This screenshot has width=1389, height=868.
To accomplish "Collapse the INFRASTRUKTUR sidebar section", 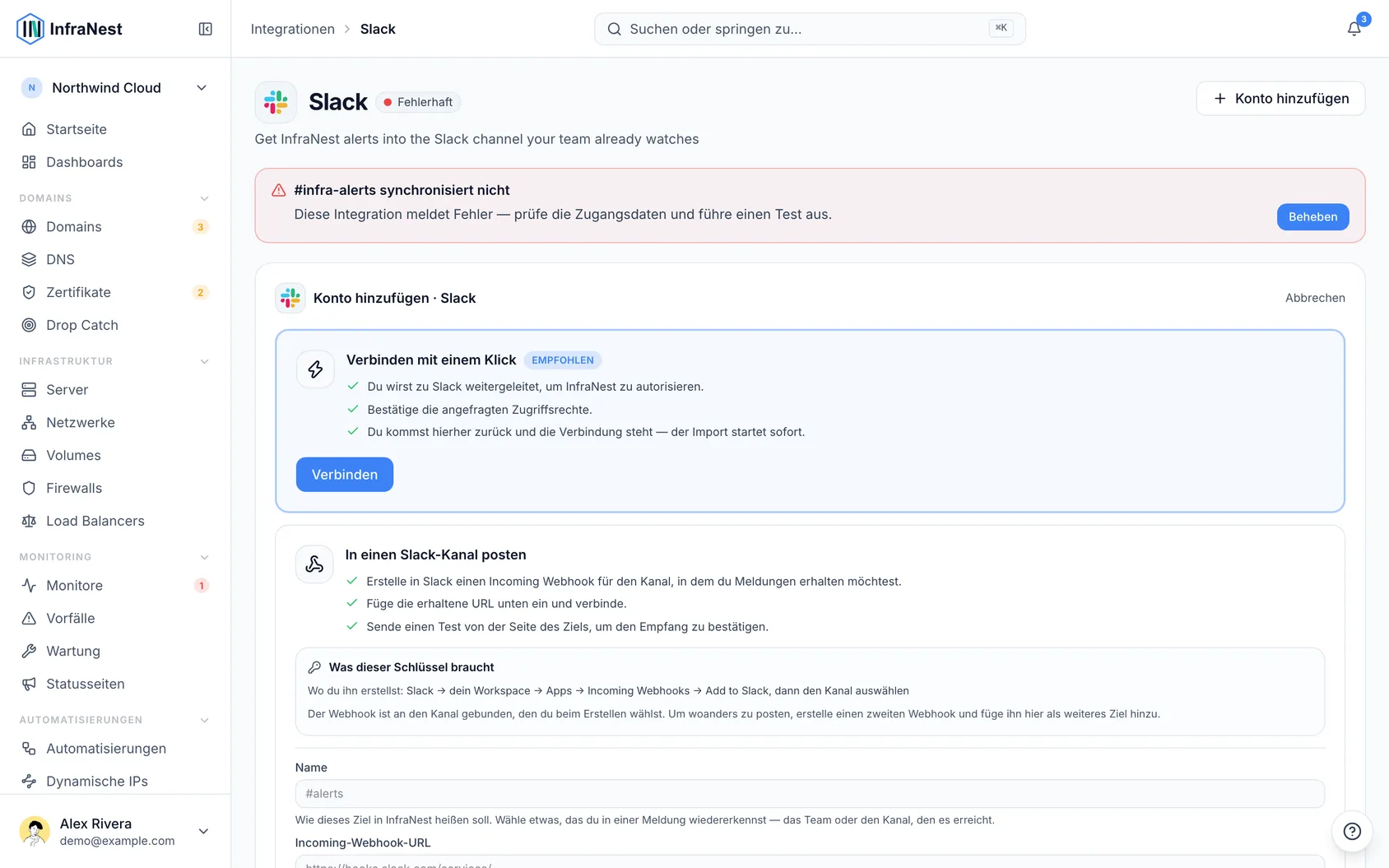I will (204, 361).
